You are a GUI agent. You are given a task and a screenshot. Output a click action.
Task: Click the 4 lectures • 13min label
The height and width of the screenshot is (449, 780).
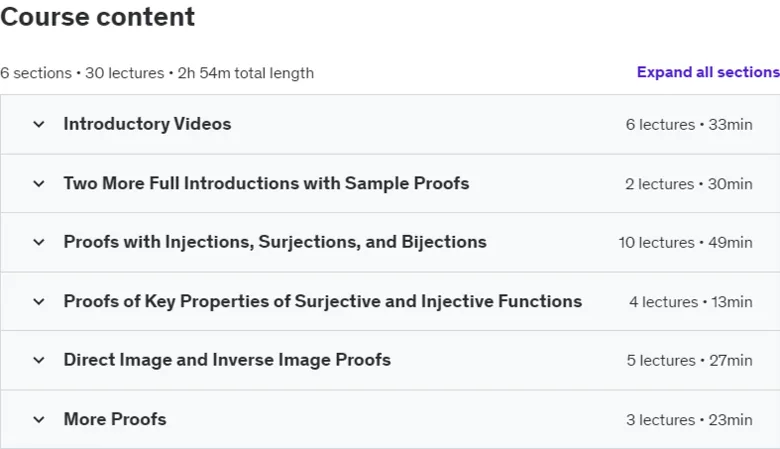coord(691,302)
